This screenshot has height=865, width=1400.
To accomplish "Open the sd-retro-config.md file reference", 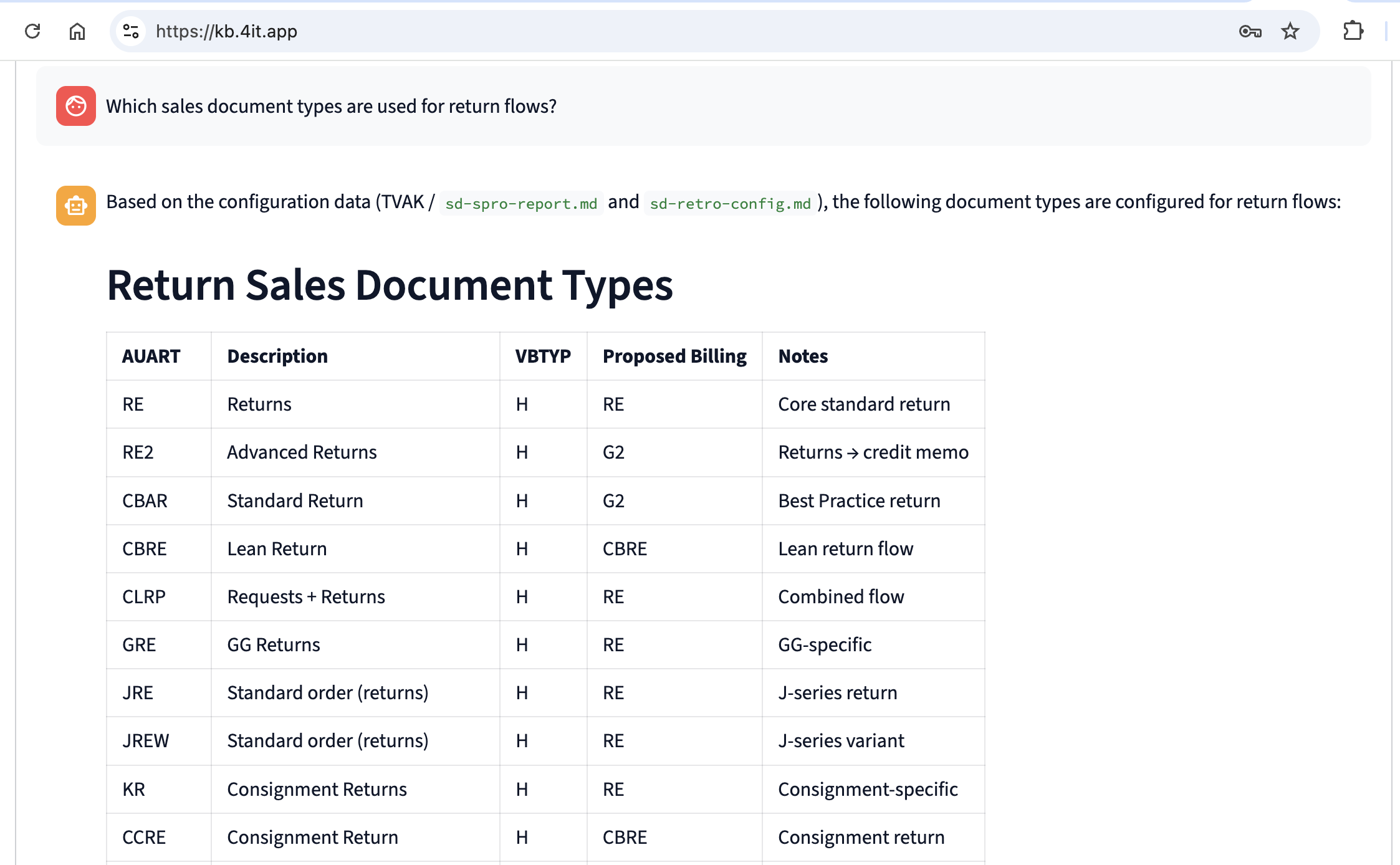I will tap(729, 203).
